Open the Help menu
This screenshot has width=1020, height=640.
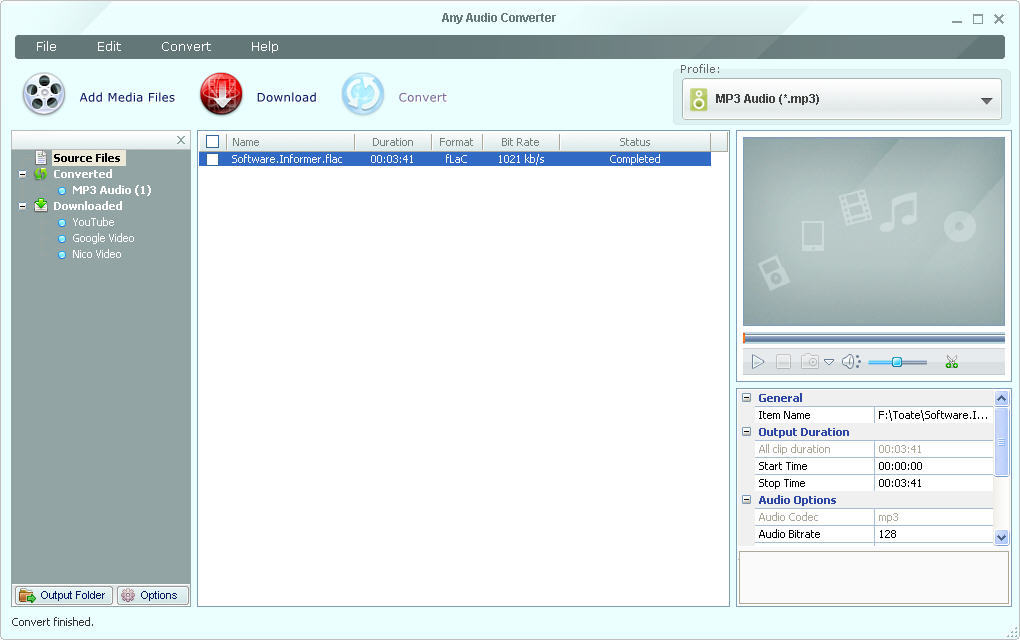[x=265, y=47]
